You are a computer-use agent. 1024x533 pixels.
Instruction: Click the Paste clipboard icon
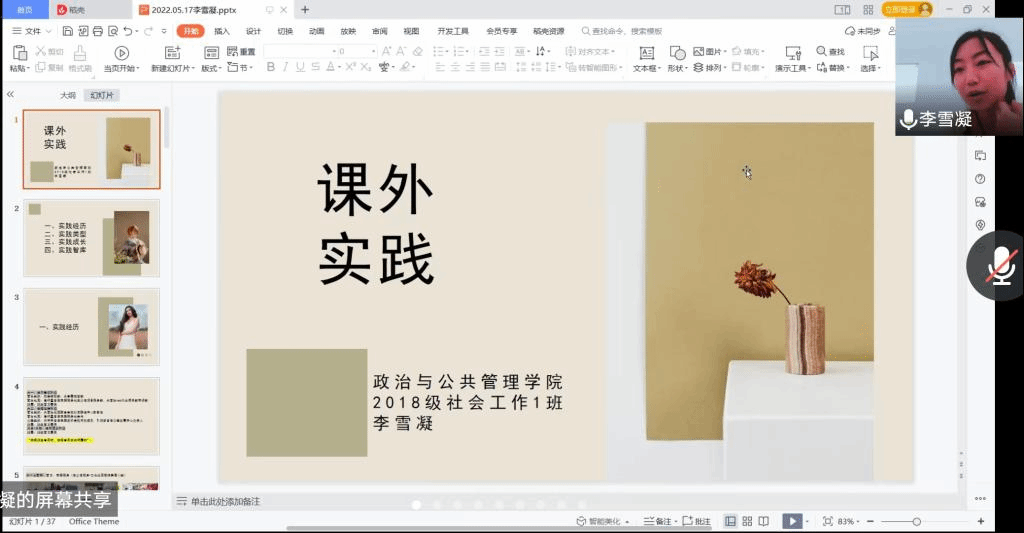18,53
